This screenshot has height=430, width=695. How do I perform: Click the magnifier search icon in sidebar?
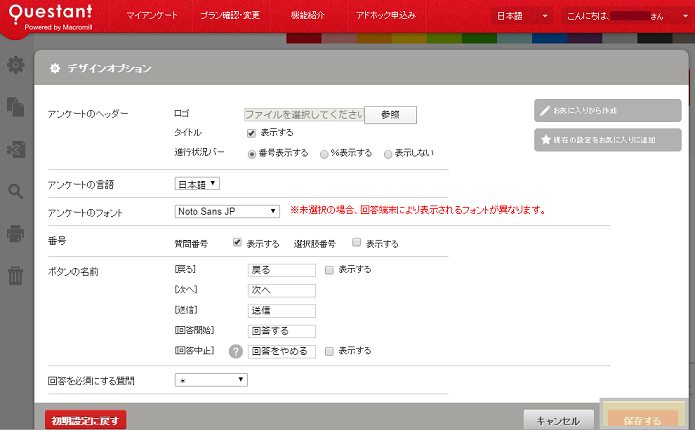[15, 191]
